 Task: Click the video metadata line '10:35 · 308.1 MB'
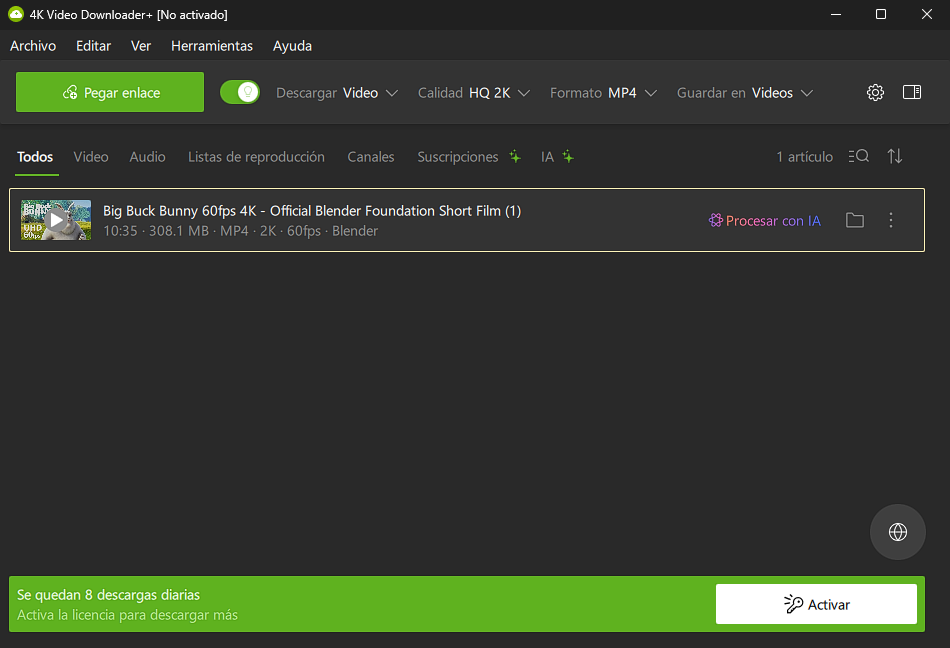click(x=241, y=231)
